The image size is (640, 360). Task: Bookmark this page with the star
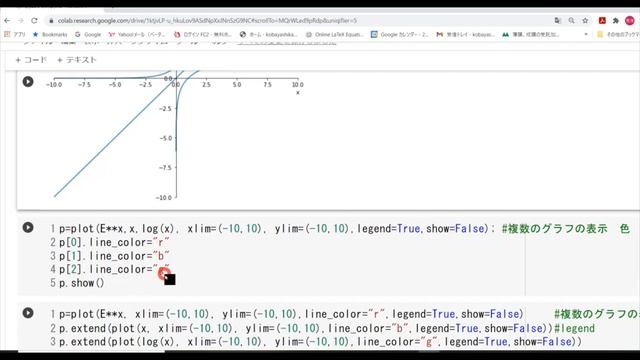[x=585, y=20]
